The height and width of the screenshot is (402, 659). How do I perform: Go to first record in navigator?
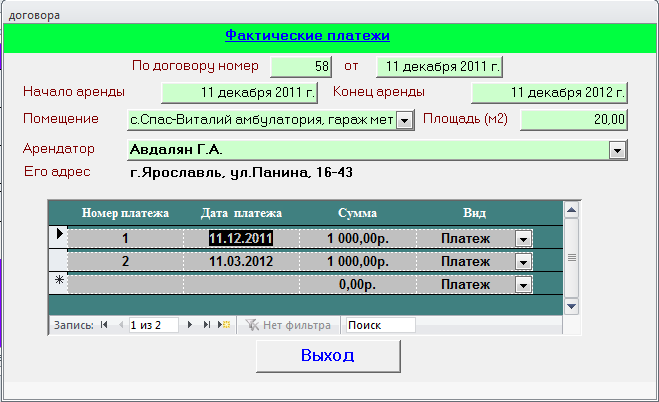(x=104, y=325)
